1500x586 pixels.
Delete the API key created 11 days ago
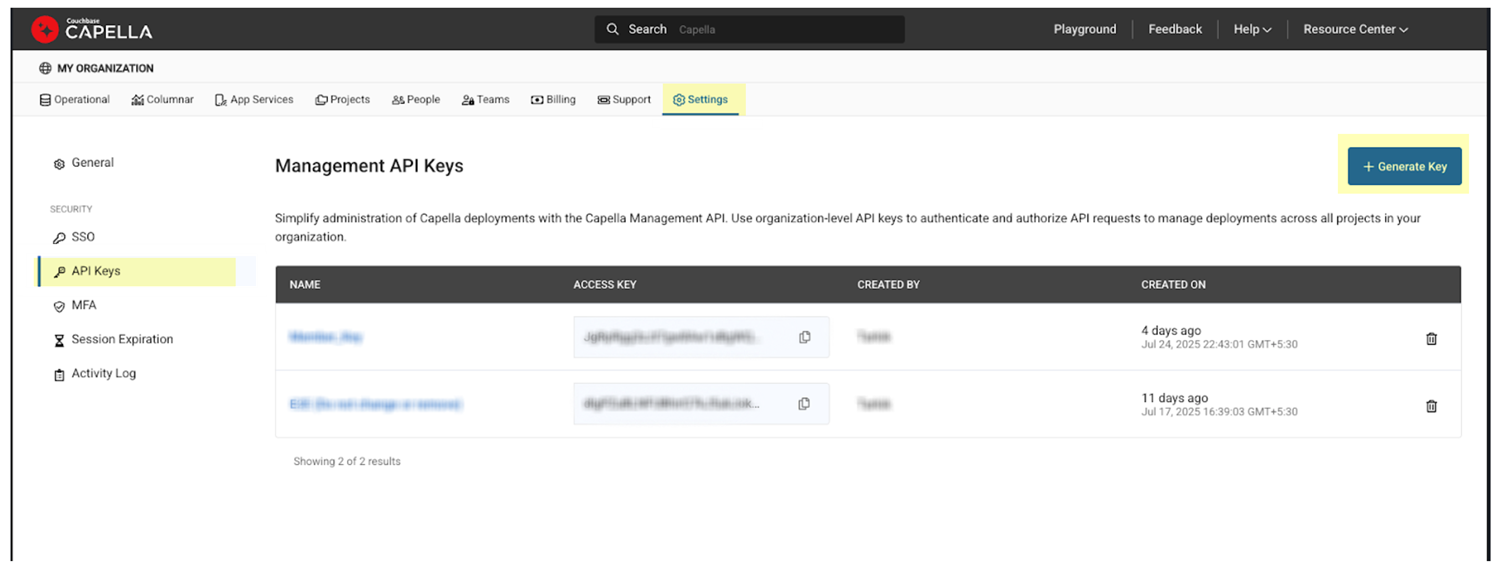pyautogui.click(x=1431, y=406)
